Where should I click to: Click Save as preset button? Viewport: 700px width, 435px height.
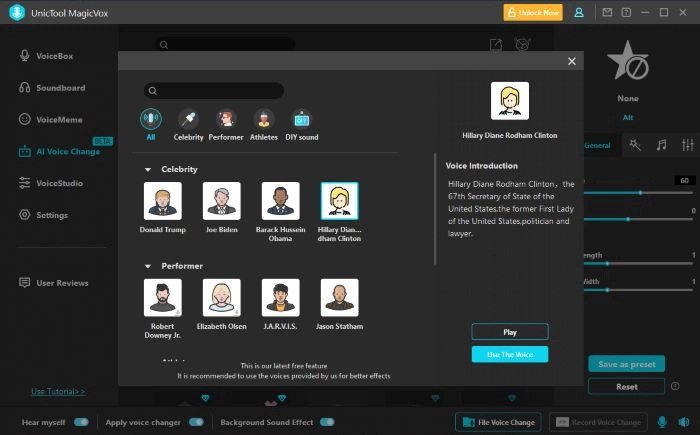pos(627,364)
